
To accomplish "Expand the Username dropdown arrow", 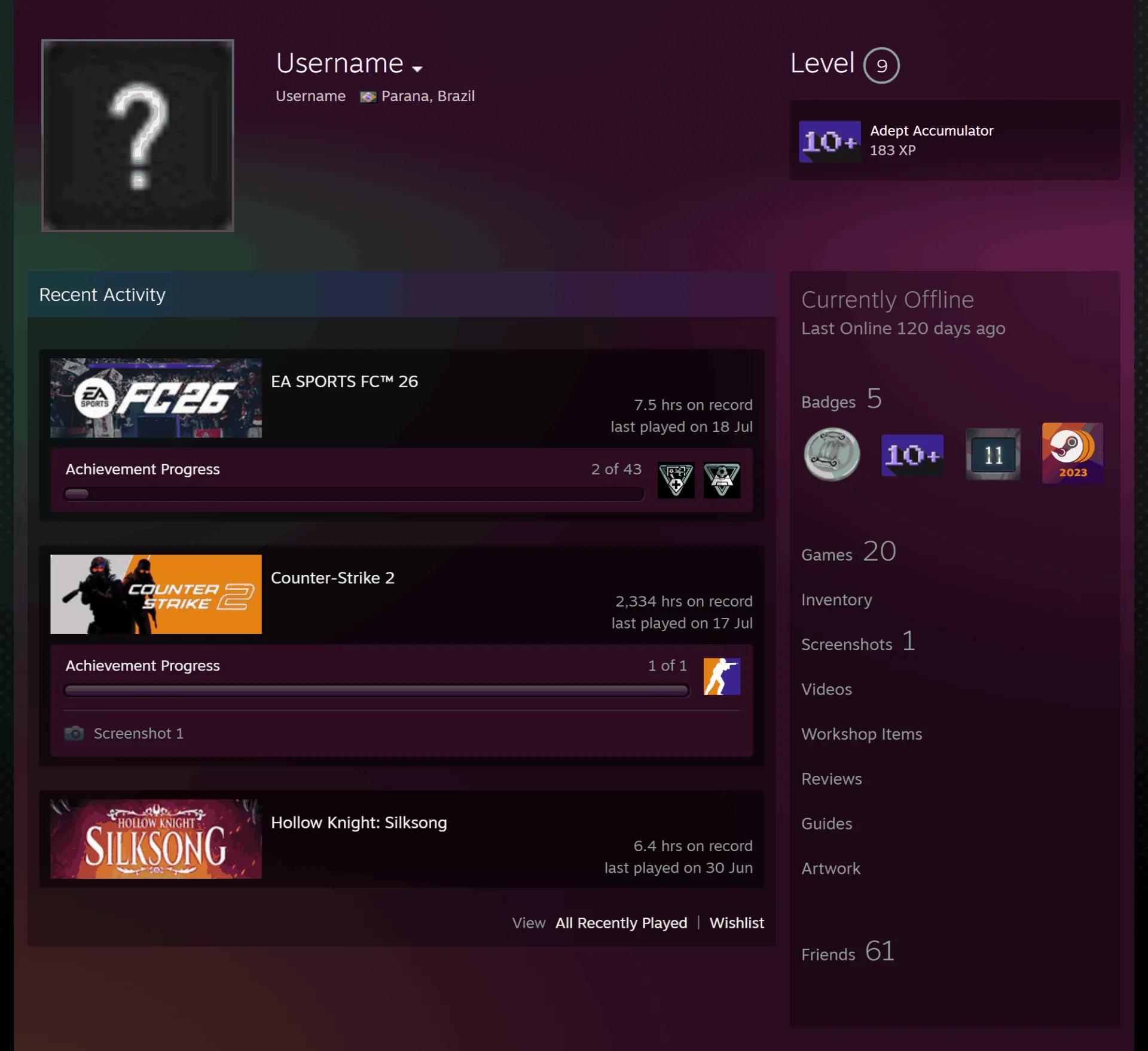I will (x=417, y=69).
